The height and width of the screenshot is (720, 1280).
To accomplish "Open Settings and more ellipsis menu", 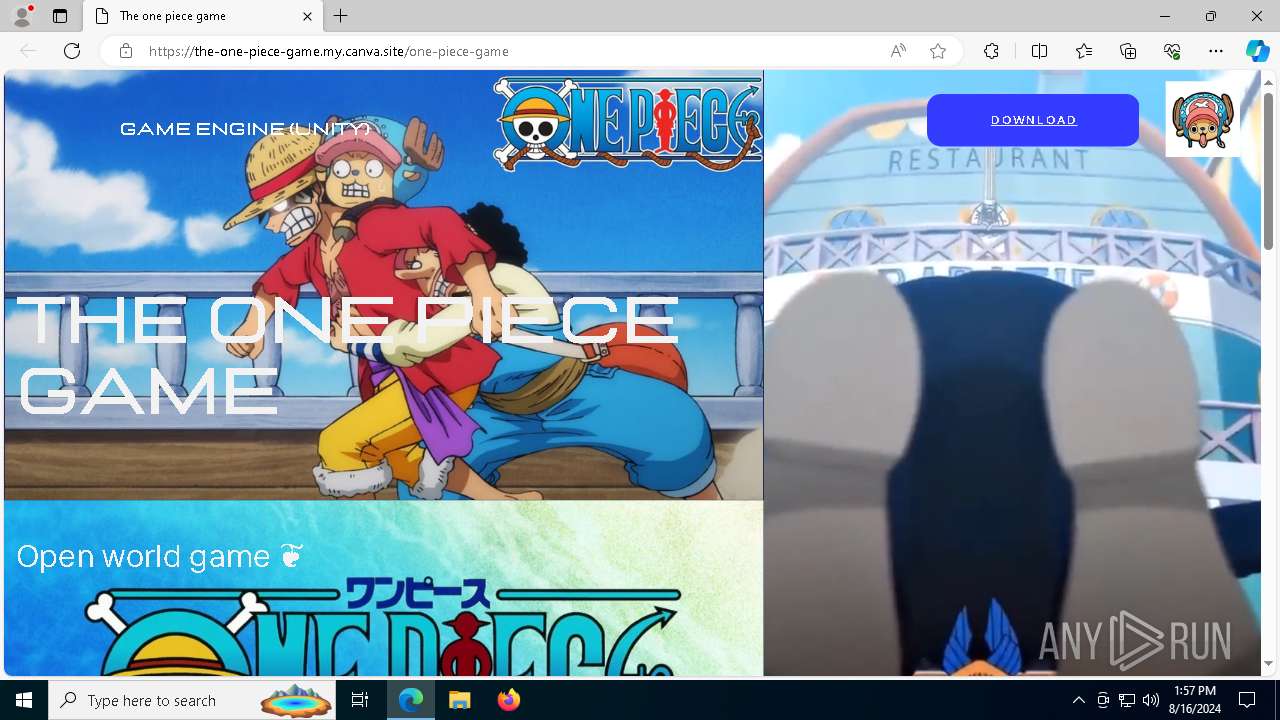I will (x=1216, y=51).
